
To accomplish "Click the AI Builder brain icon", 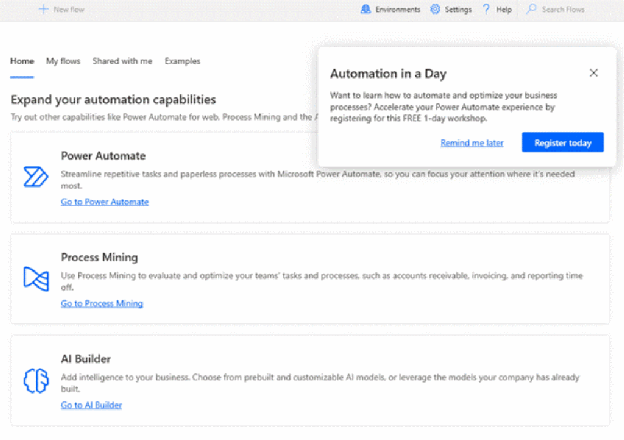I will (x=36, y=381).
